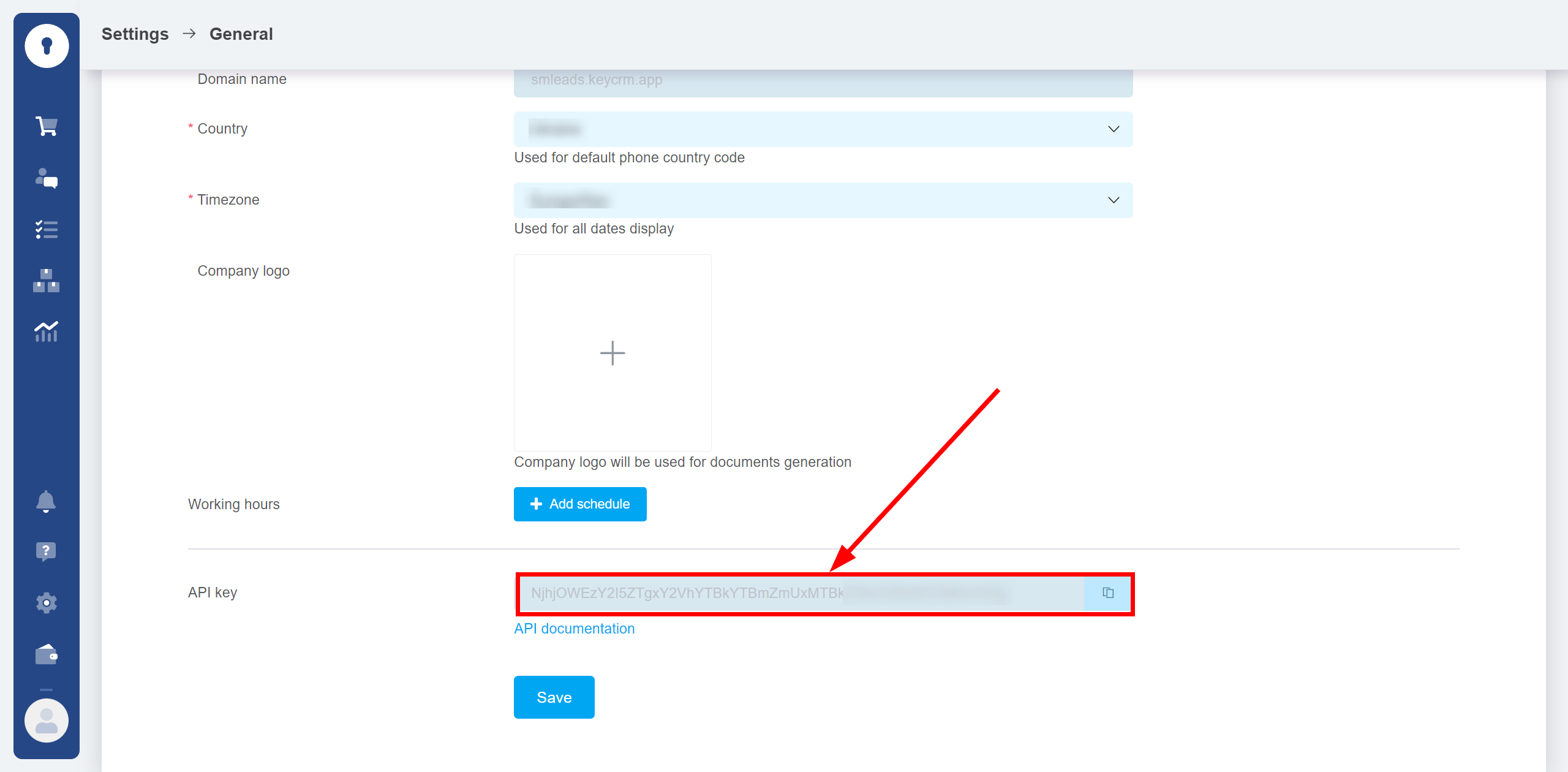
Task: Open the user profile avatar
Action: [x=47, y=721]
